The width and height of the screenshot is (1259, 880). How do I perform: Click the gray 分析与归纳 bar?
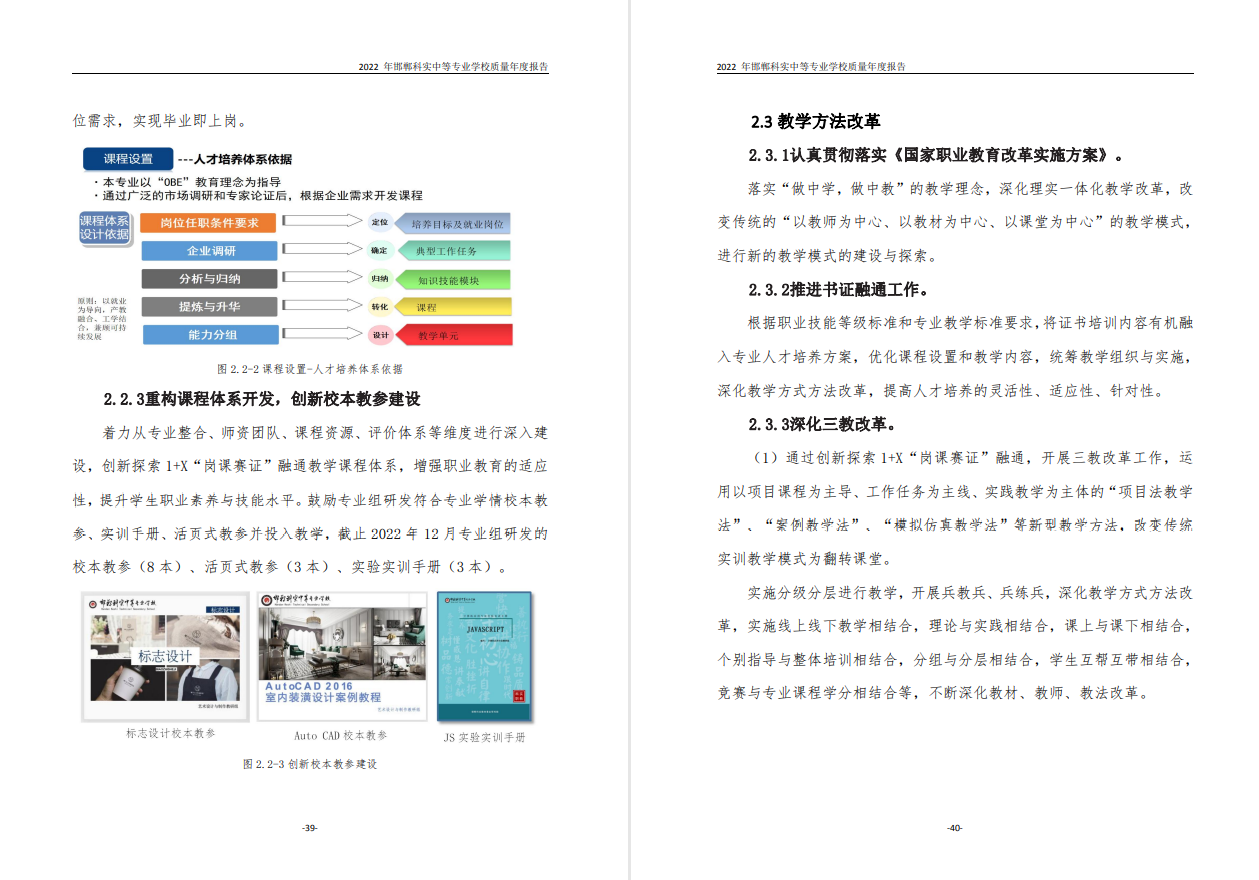[209, 279]
